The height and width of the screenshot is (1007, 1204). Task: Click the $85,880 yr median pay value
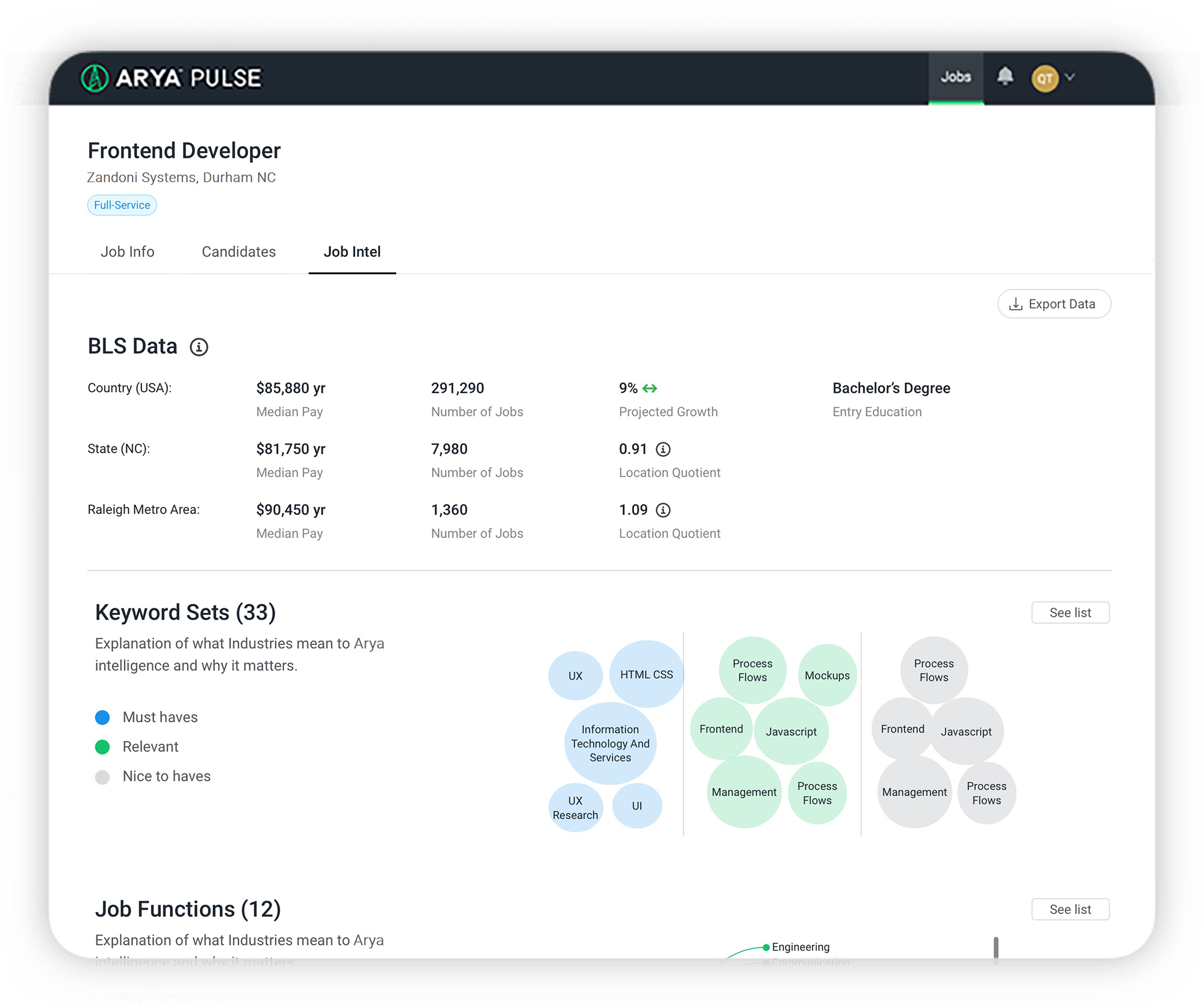coord(291,388)
